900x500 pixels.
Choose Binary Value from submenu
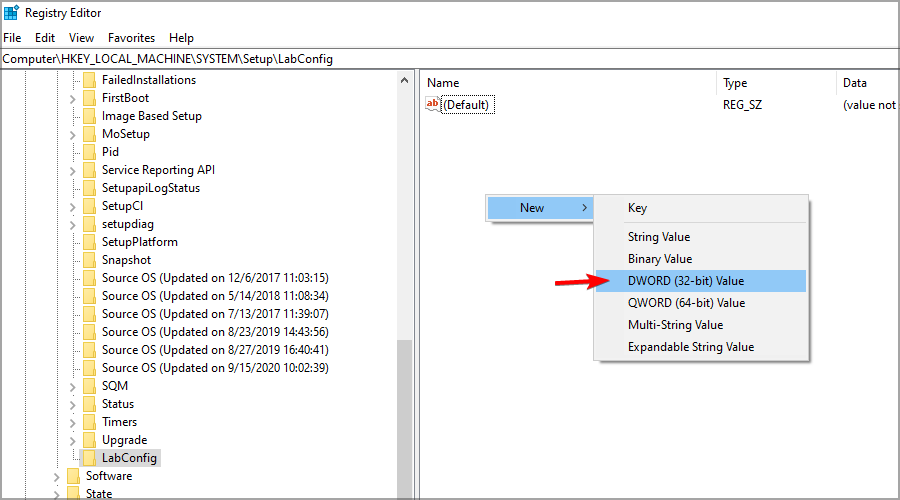coord(701,259)
